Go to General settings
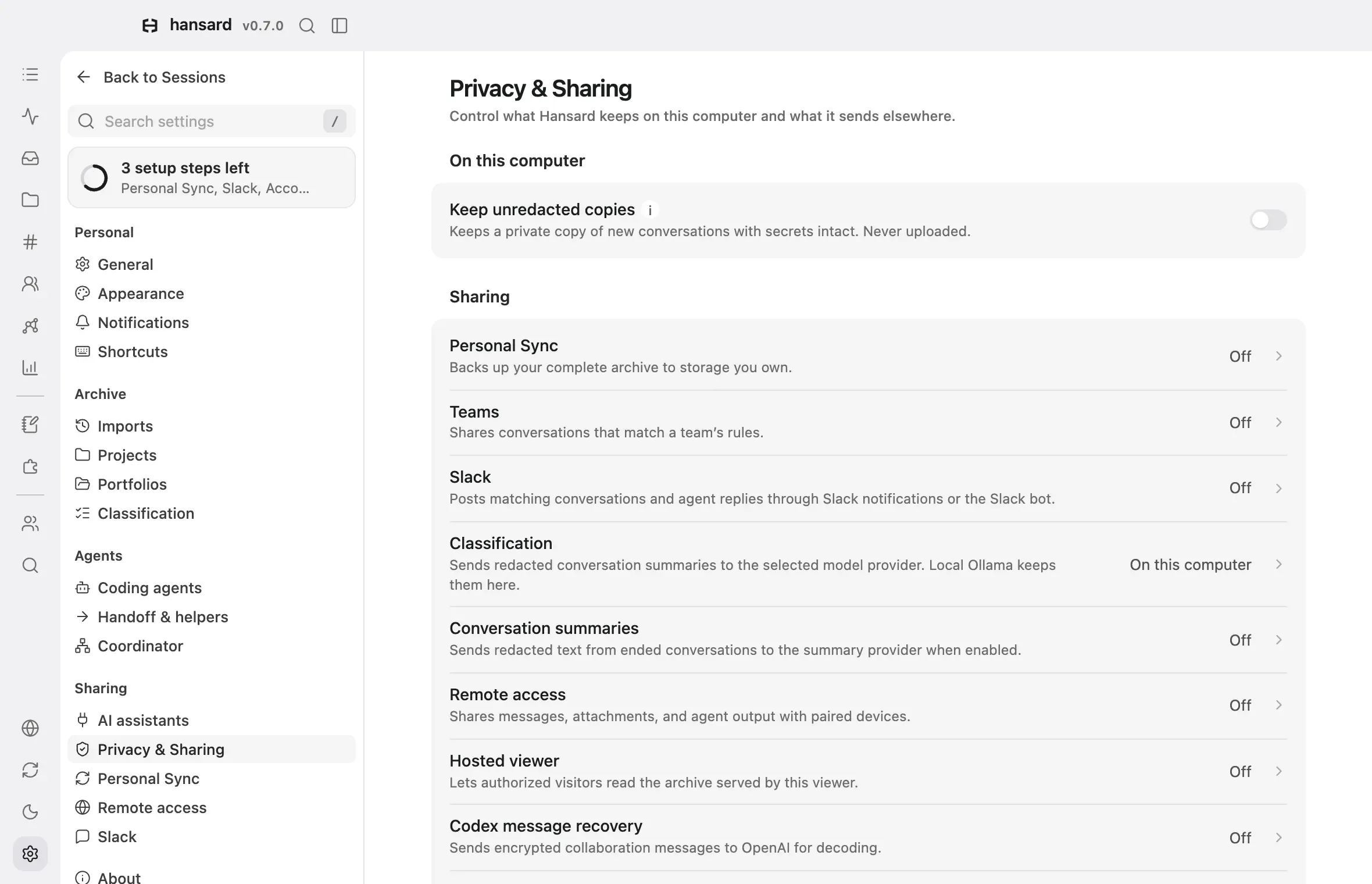Viewport: 1372px width, 884px height. [212, 265]
